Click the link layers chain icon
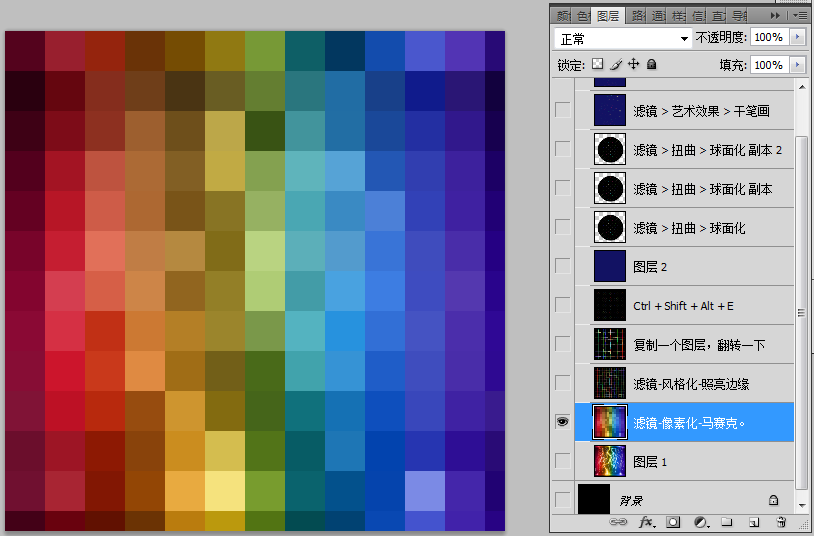814x536 pixels. 618,522
